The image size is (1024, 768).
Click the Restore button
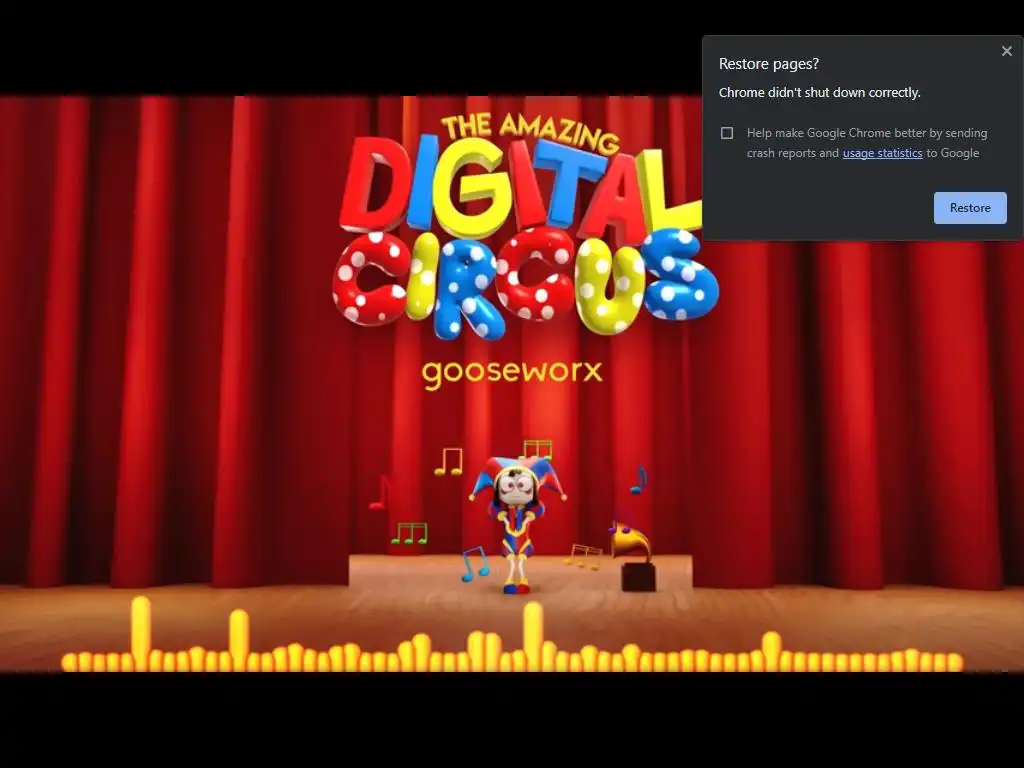tap(970, 208)
